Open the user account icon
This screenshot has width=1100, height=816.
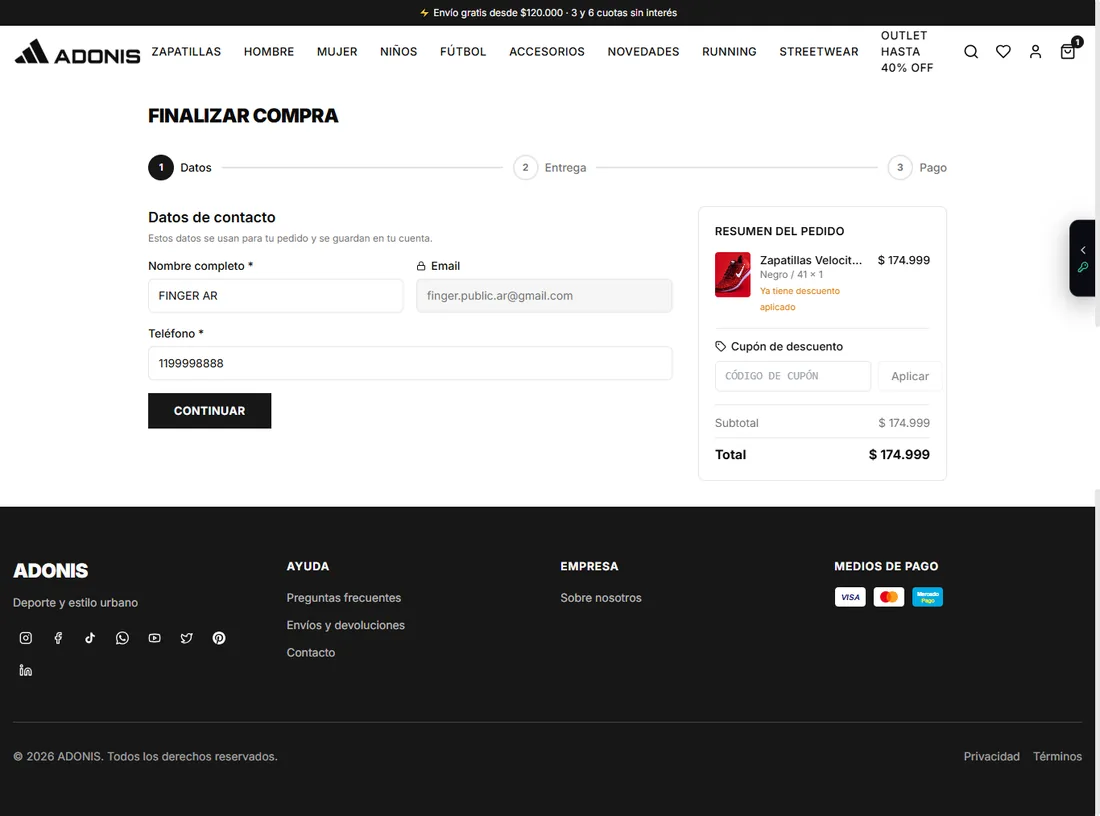[x=1035, y=51]
